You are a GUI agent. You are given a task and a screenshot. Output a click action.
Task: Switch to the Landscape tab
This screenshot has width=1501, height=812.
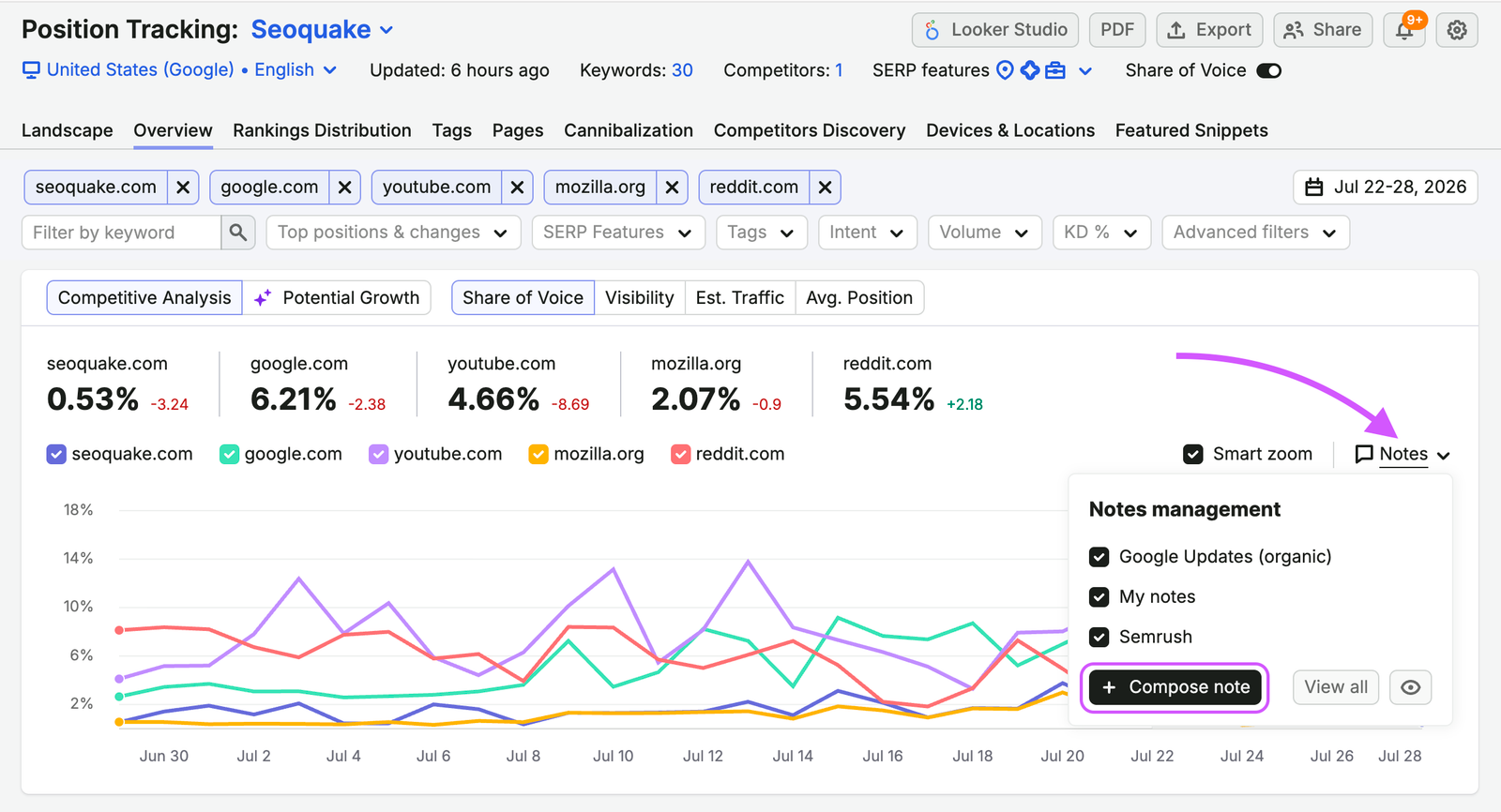68,130
